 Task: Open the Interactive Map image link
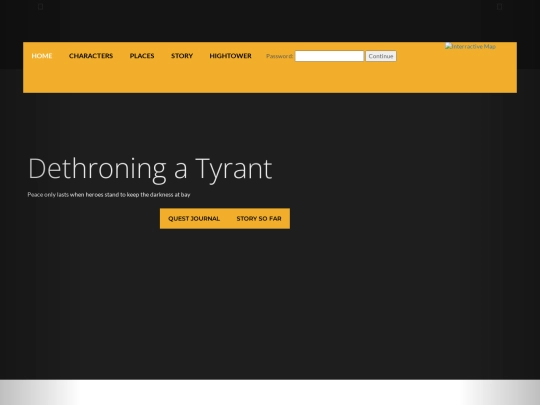pos(470,46)
